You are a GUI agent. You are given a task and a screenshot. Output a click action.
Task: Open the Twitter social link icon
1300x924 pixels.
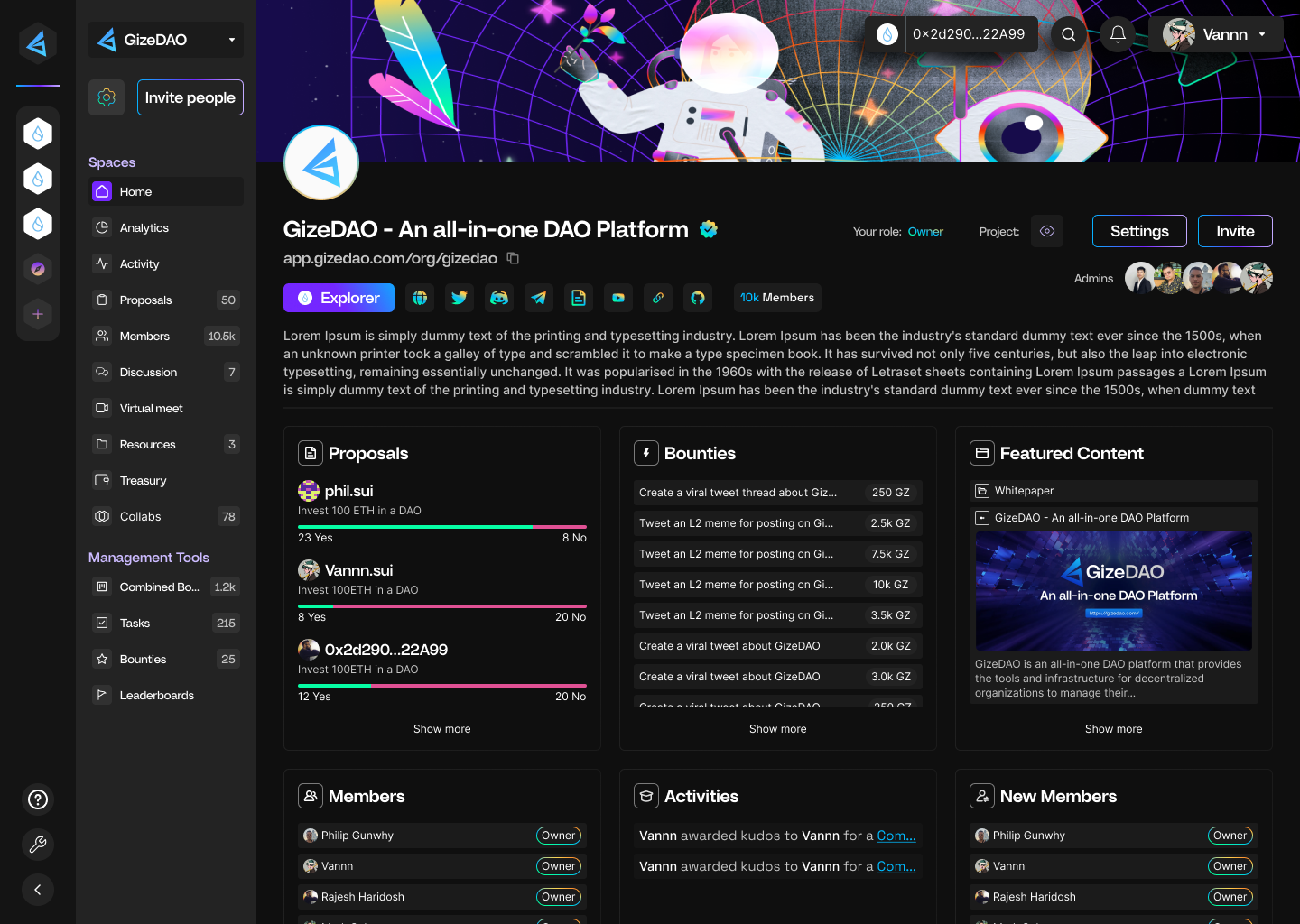[460, 298]
